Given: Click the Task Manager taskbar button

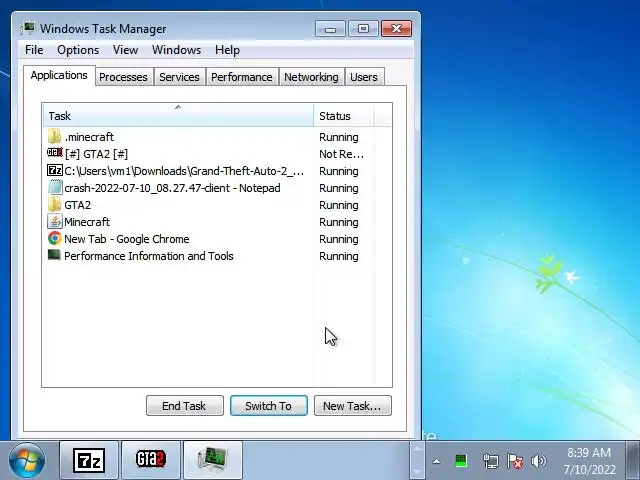Looking at the screenshot, I should pos(213,460).
